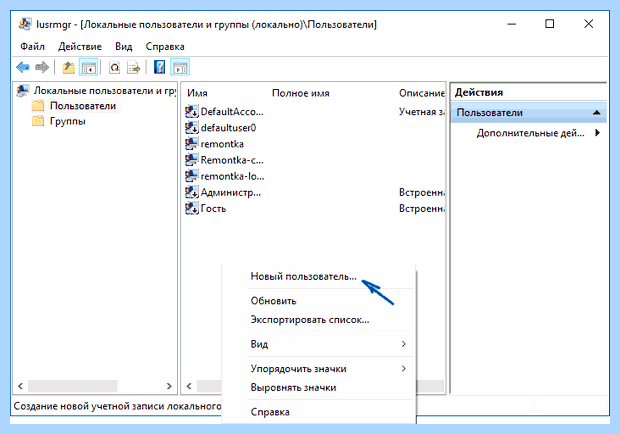Viewport: 620px width, 434px height.
Task: Click the Export list toolbar icon
Action: coord(134,68)
